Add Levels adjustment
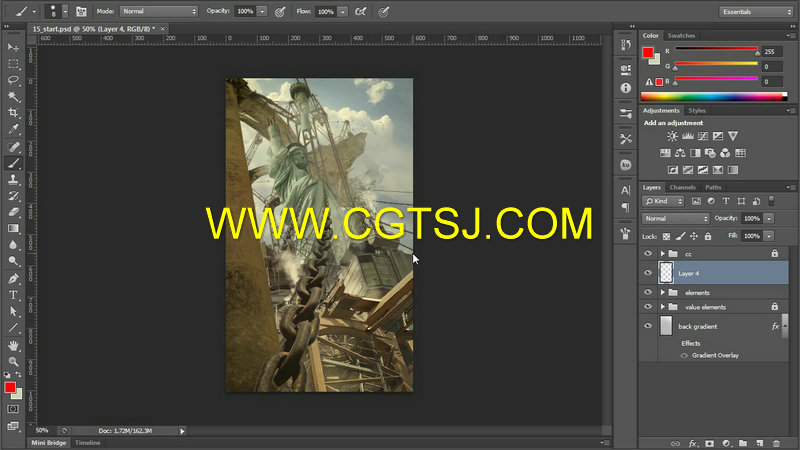The width and height of the screenshot is (800, 450). [688, 136]
